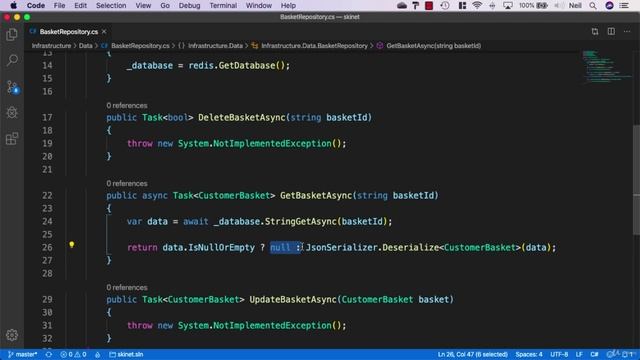
Task: Click the battery status in menu bar
Action: pyautogui.click(x=533, y=5)
